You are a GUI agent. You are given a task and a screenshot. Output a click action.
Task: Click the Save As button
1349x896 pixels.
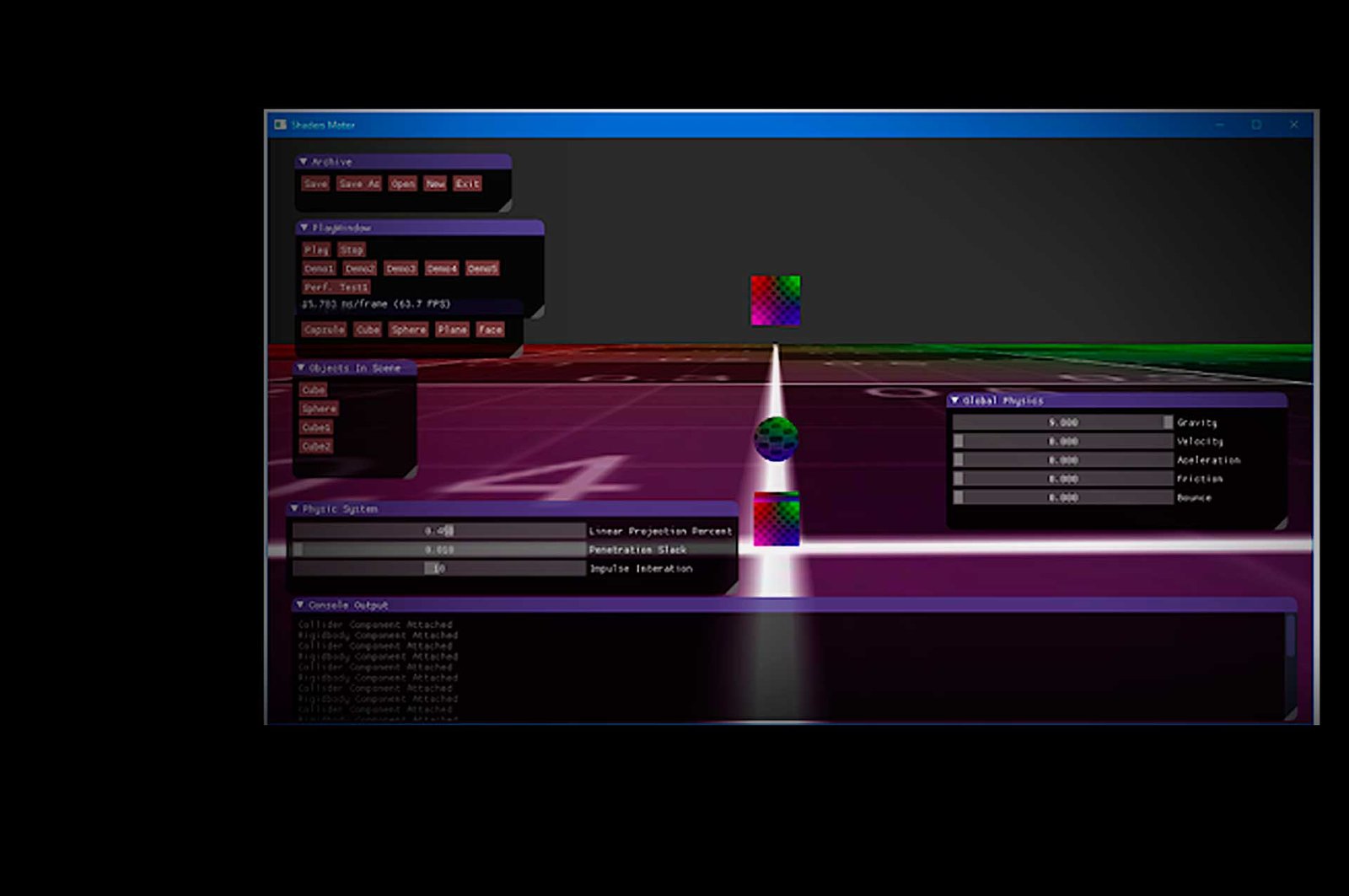click(359, 184)
